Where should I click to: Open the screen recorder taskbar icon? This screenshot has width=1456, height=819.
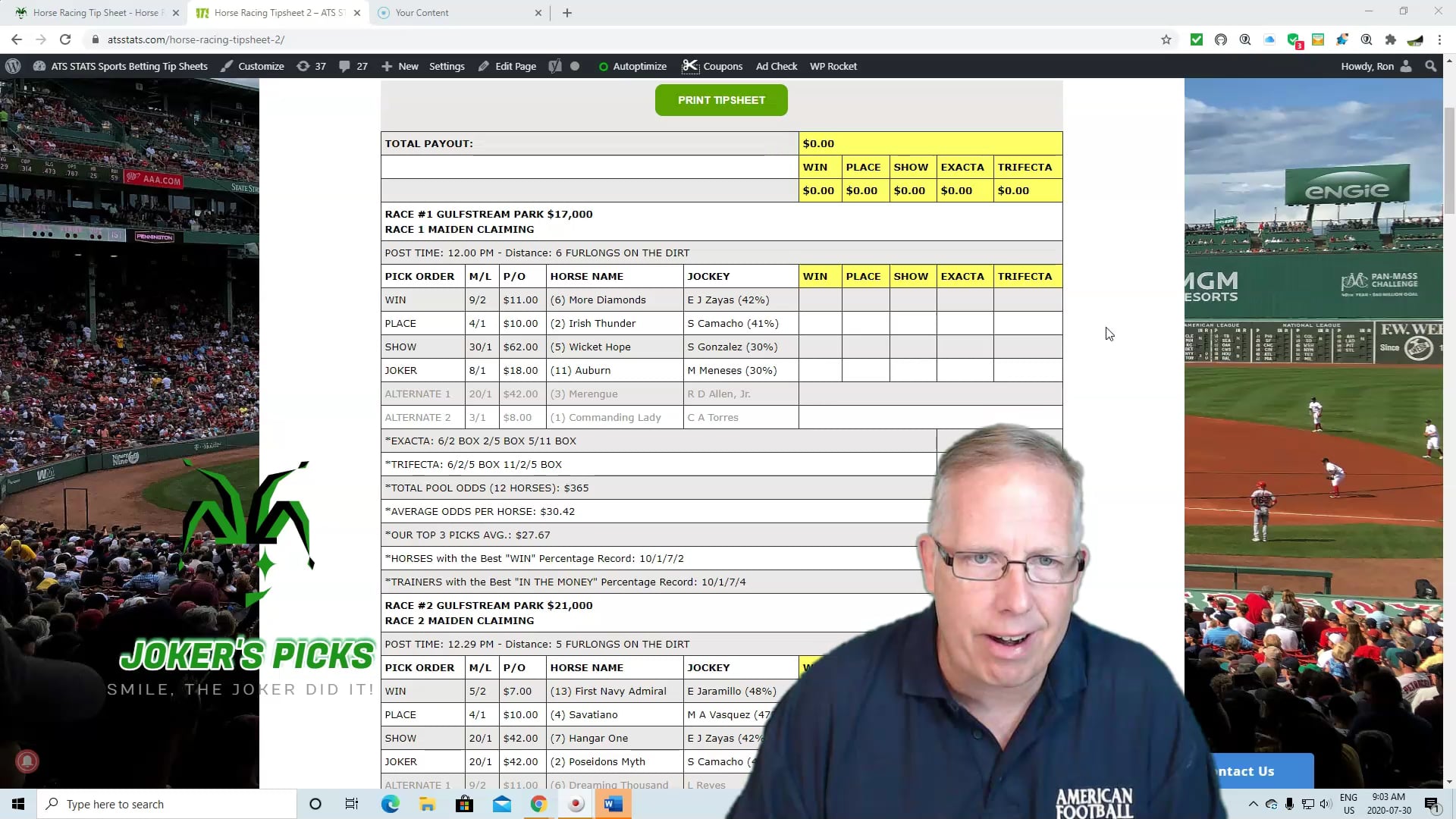coord(576,804)
